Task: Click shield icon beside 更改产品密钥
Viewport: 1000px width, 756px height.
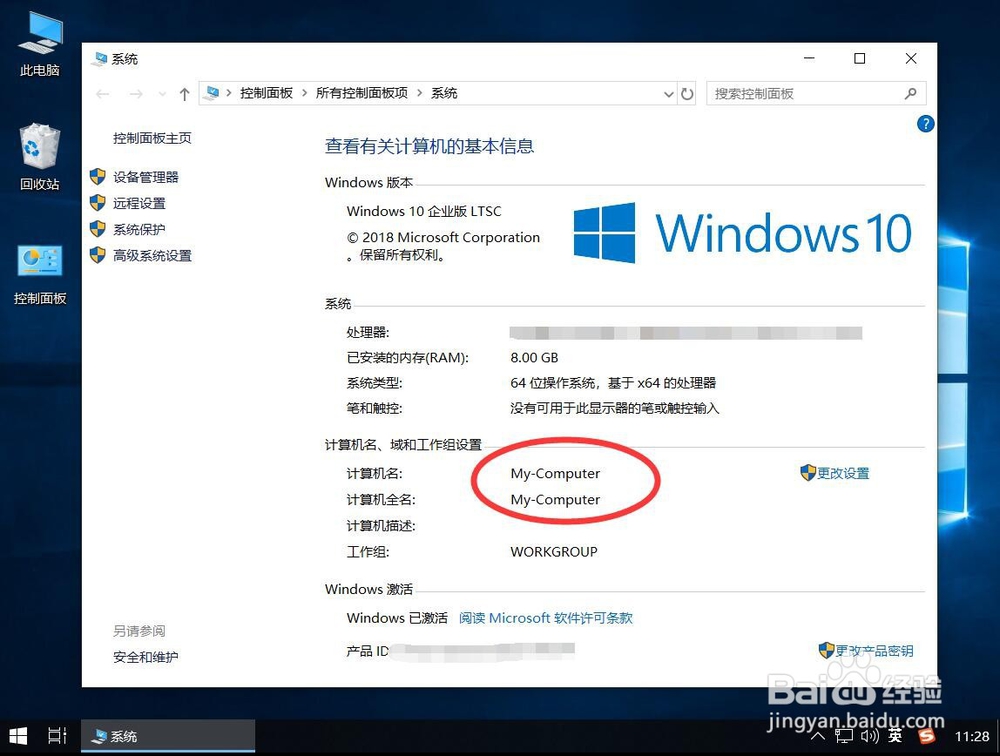Action: coord(827,650)
